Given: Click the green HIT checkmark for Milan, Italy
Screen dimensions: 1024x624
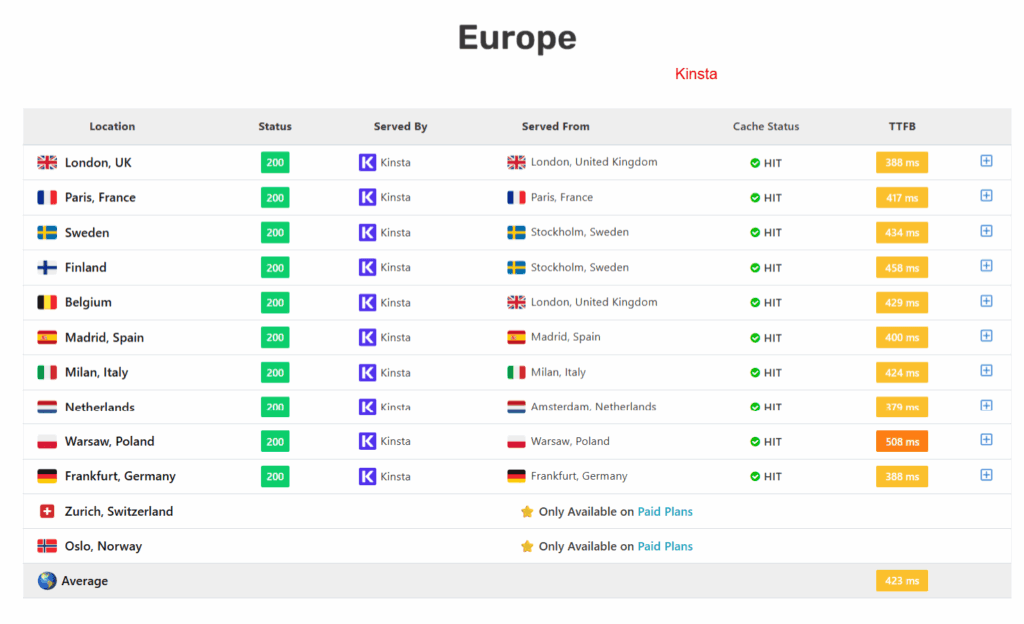Looking at the screenshot, I should pyautogui.click(x=753, y=372).
